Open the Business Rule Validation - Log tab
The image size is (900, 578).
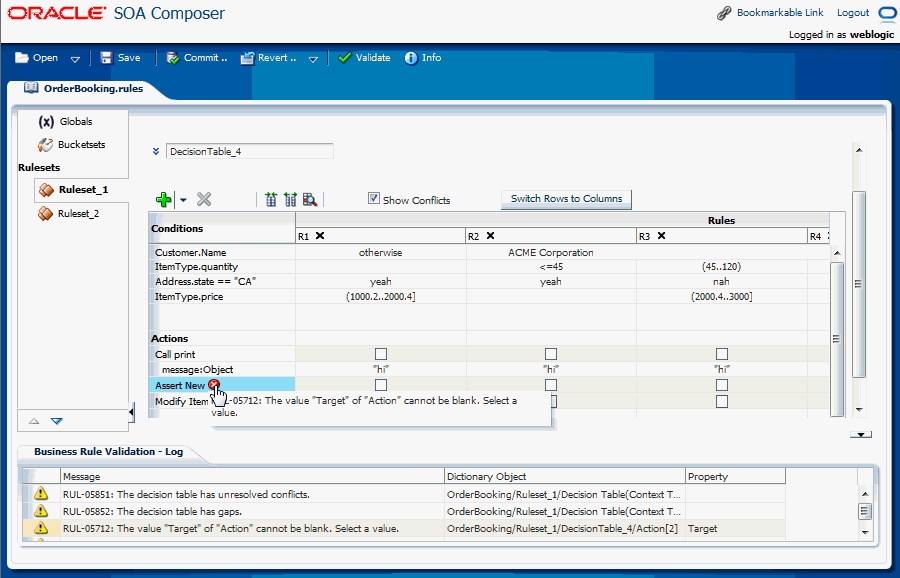click(x=108, y=452)
